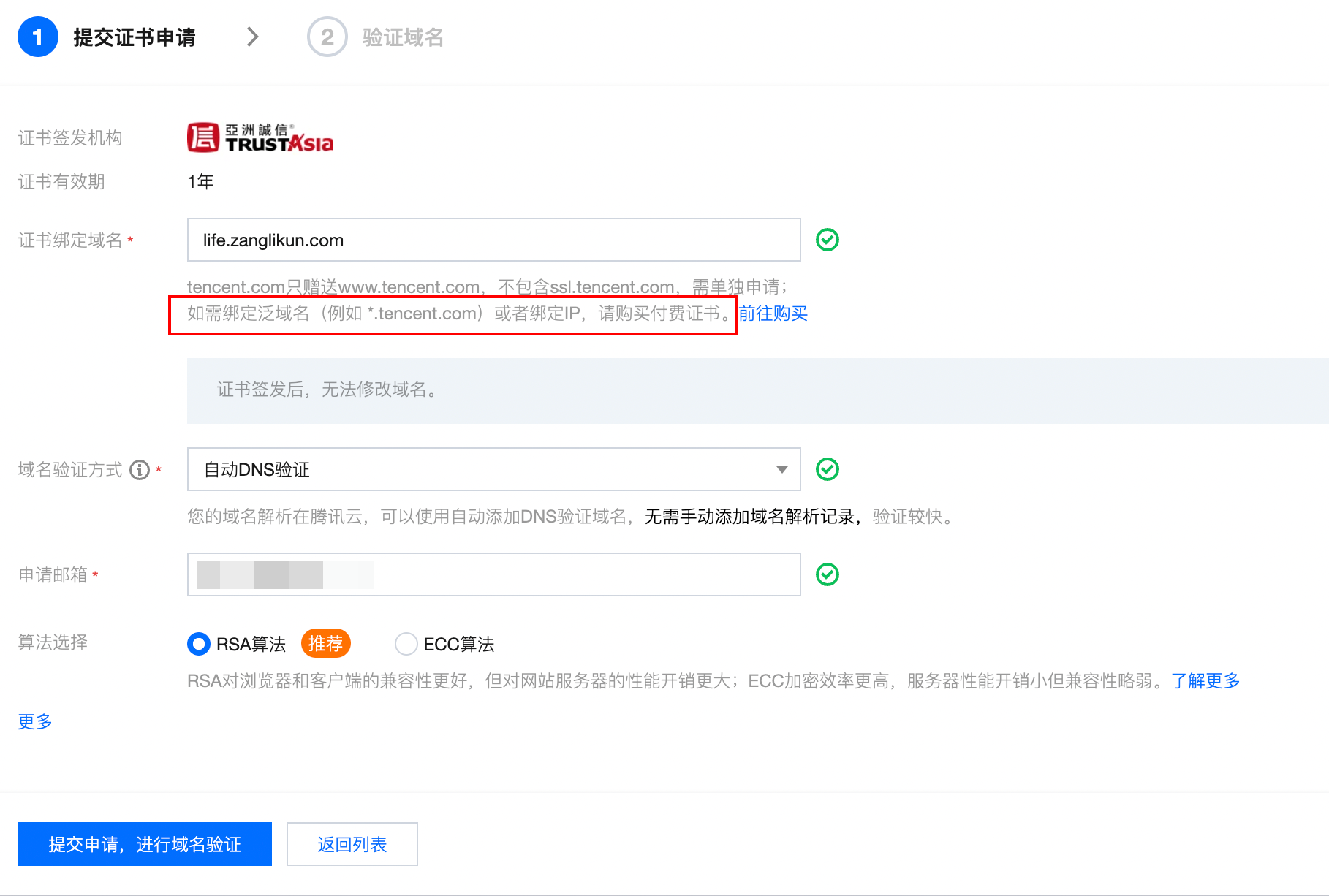
Task: Click the 无需手动添加域名解析记录 text
Action: 749,517
